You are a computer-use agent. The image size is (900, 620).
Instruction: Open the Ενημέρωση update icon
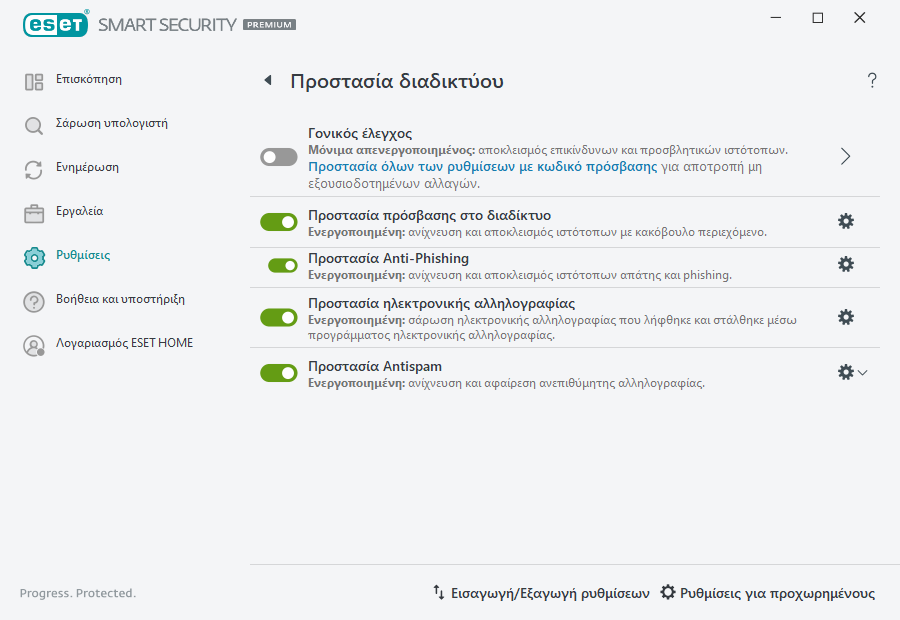tap(33, 167)
